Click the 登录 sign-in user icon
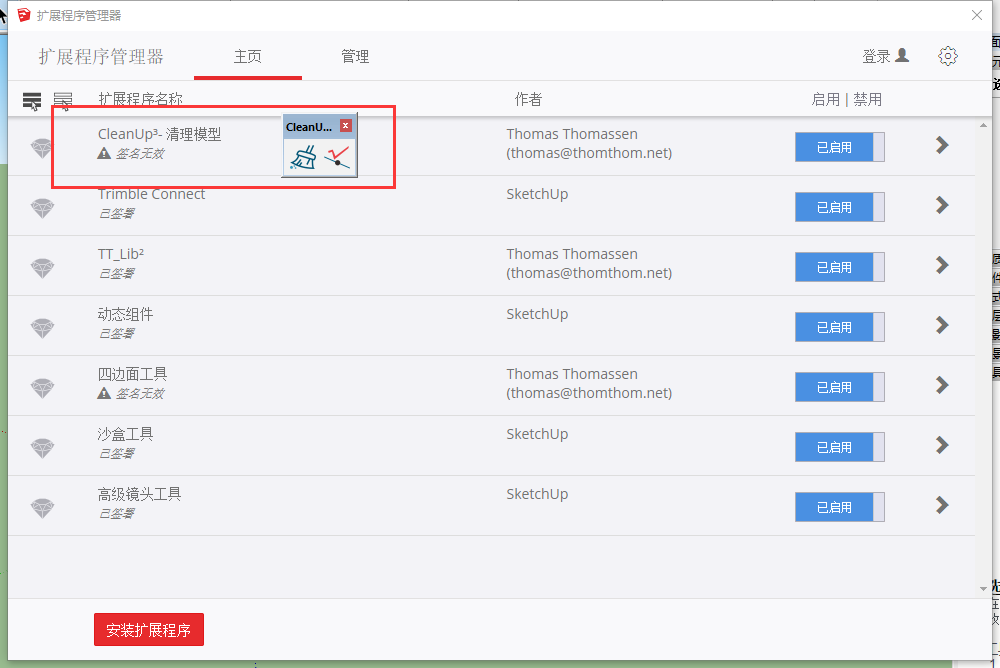 (x=902, y=56)
